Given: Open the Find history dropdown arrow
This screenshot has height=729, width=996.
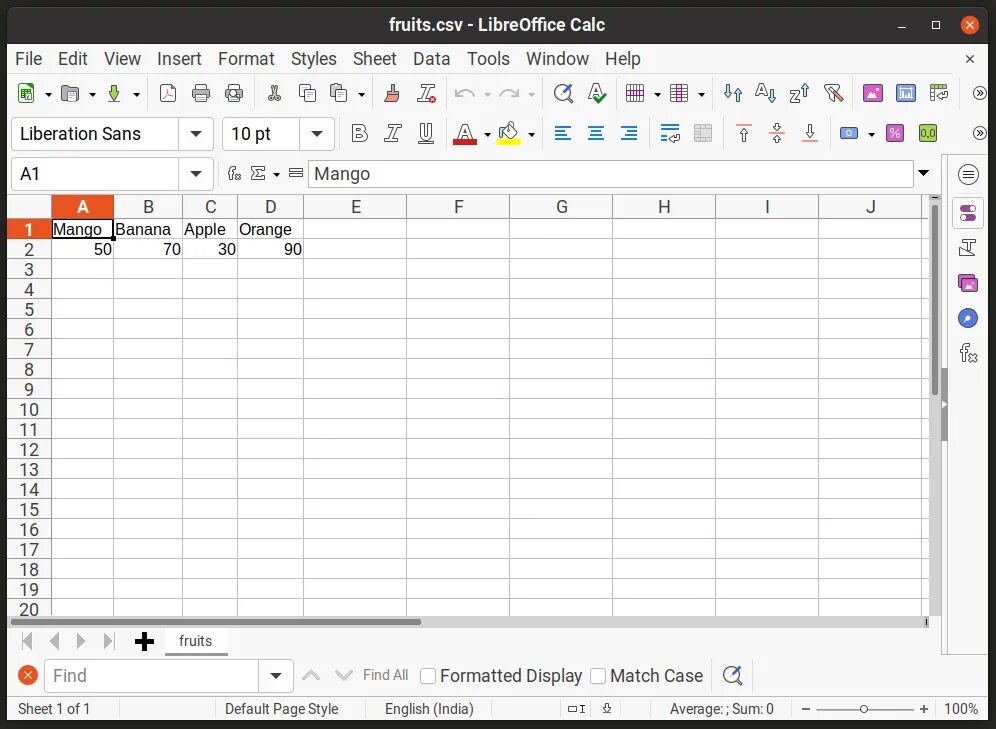Looking at the screenshot, I should pos(276,676).
